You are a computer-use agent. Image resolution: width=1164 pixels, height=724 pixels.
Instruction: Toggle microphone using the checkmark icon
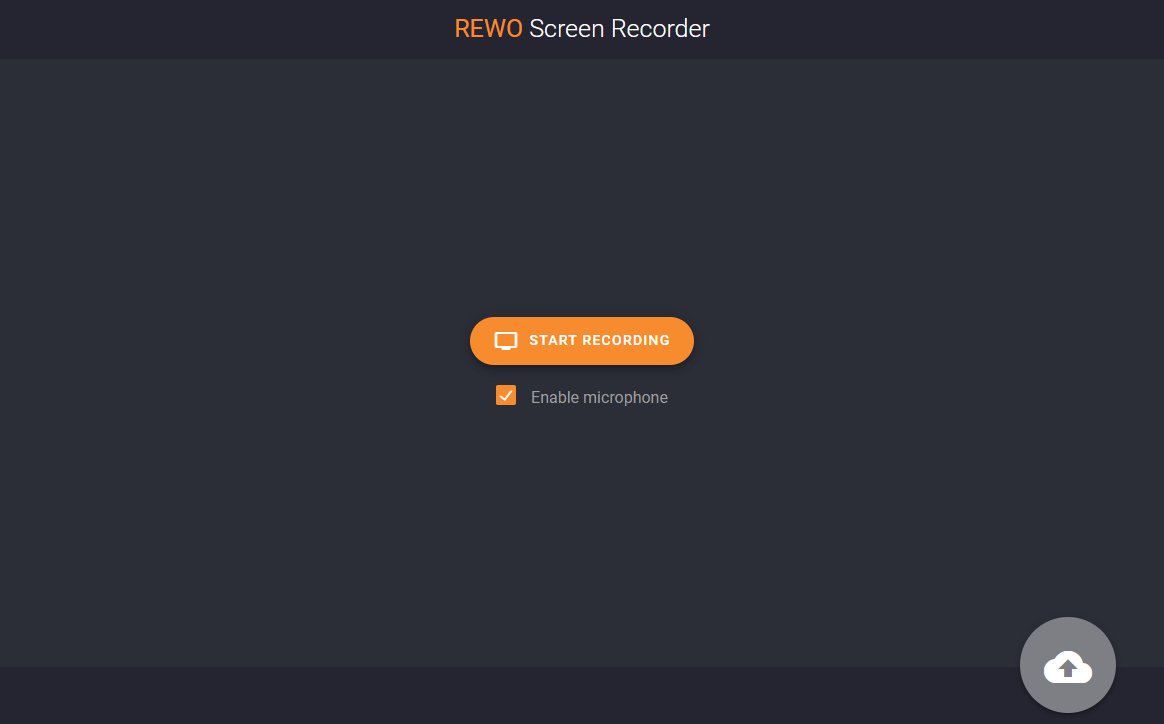pos(506,395)
